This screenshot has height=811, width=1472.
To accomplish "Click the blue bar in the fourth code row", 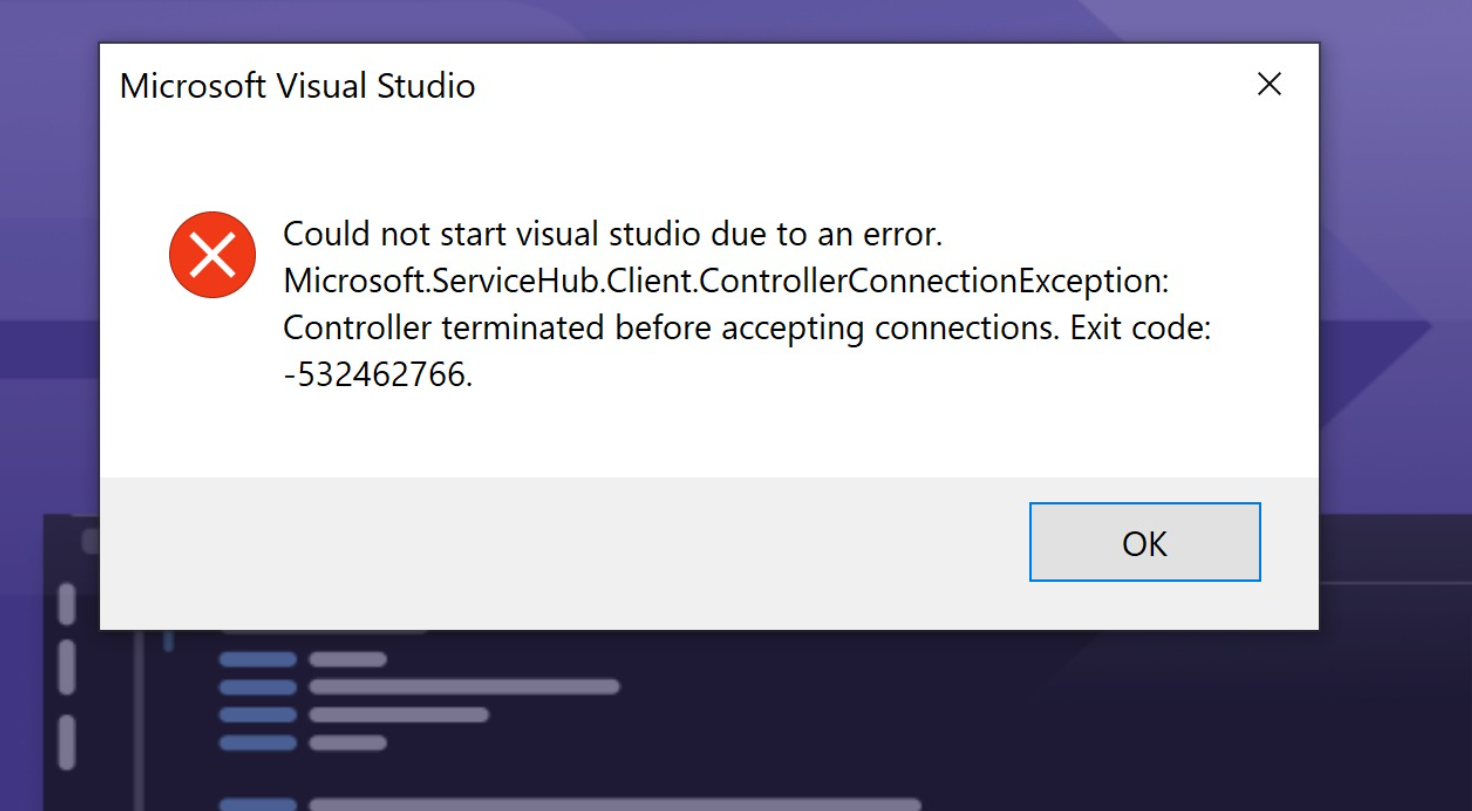I will click(x=258, y=743).
